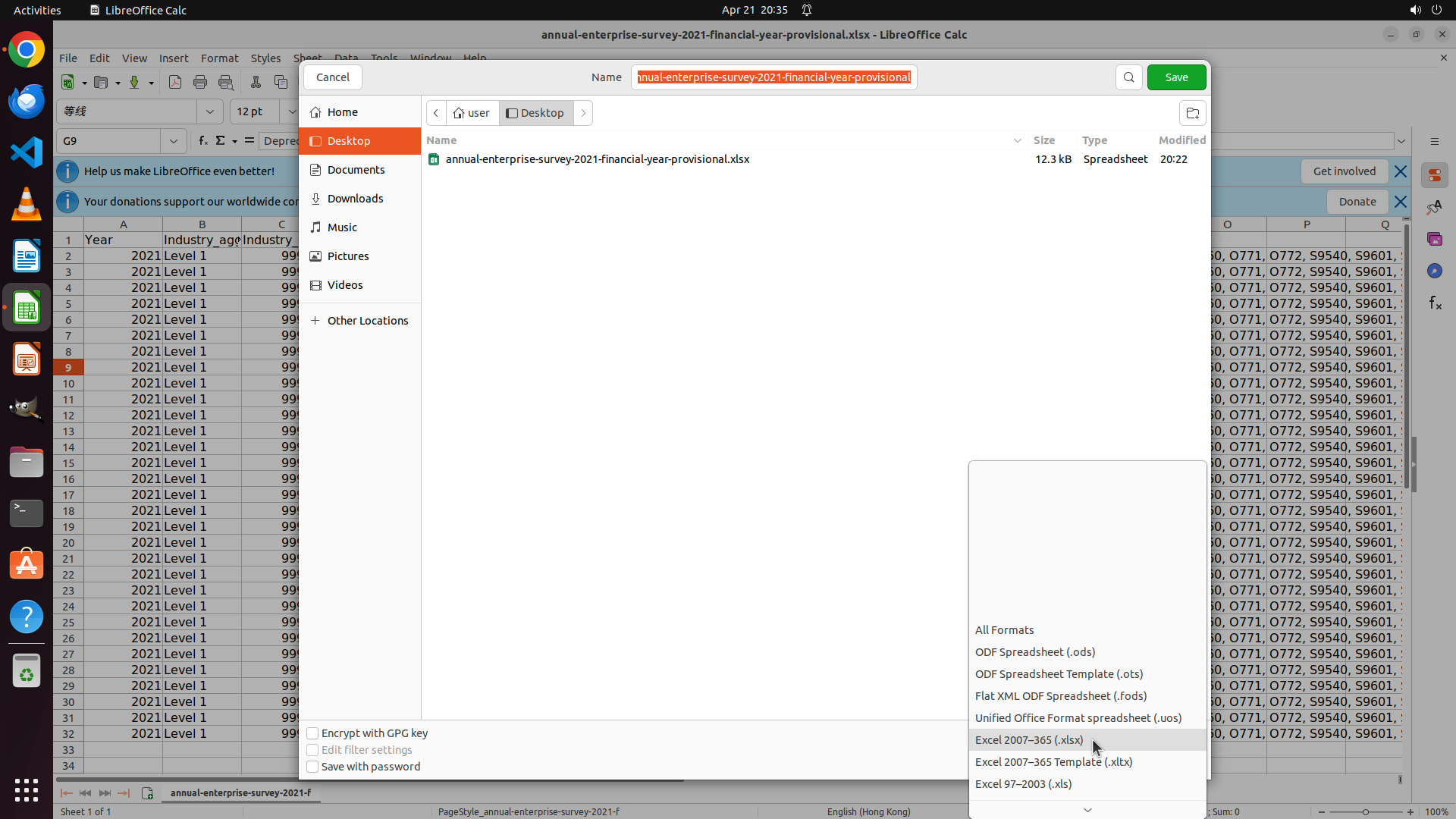Image resolution: width=1456 pixels, height=819 pixels.
Task: Click the print toolbar icon
Action: tap(200, 82)
